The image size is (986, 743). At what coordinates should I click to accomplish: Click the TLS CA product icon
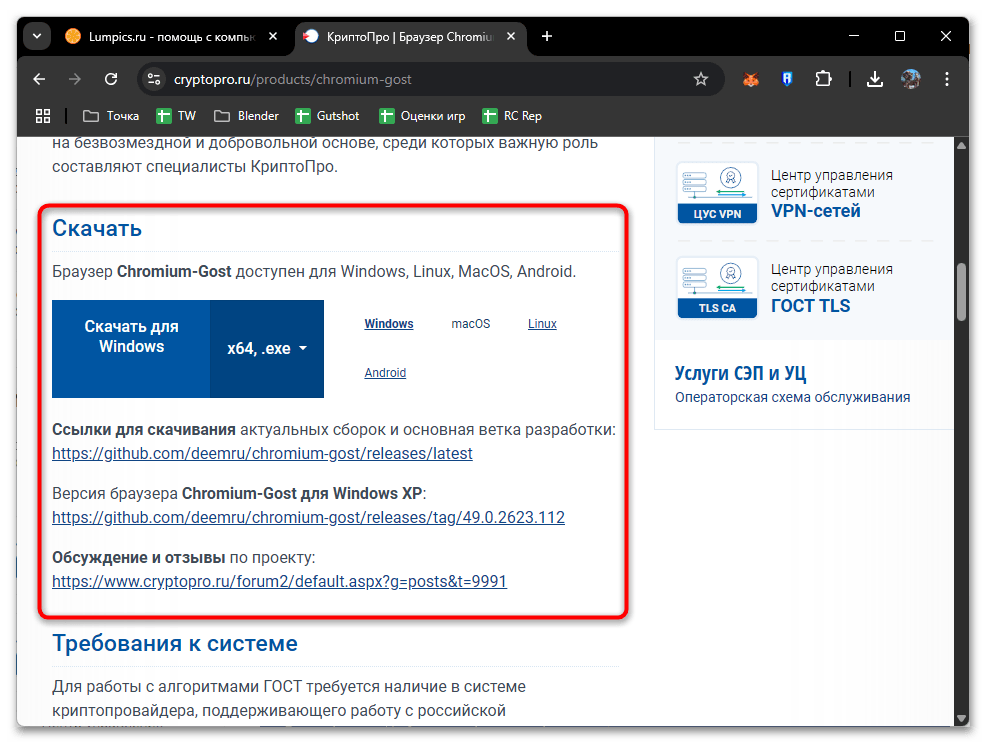717,287
